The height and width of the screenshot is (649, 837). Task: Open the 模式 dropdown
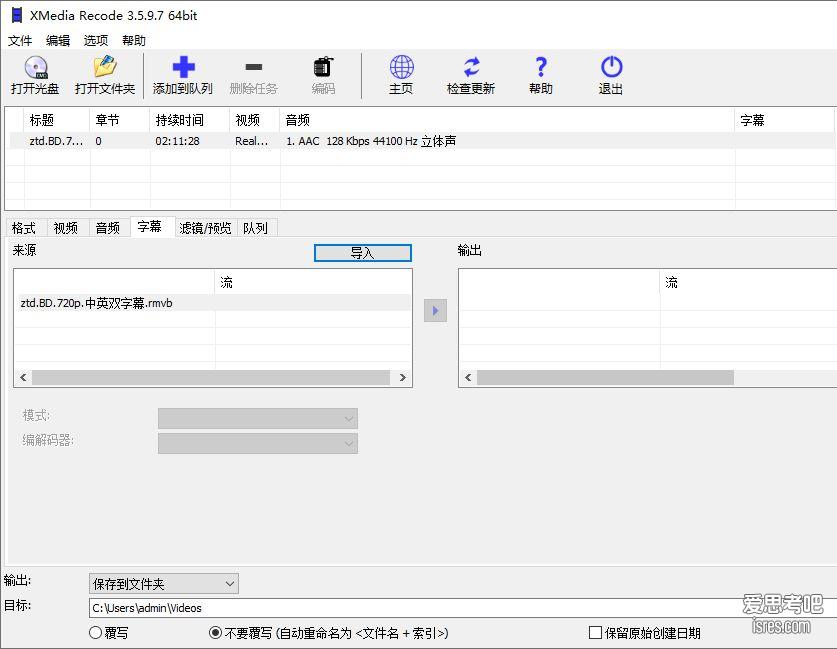(258, 418)
